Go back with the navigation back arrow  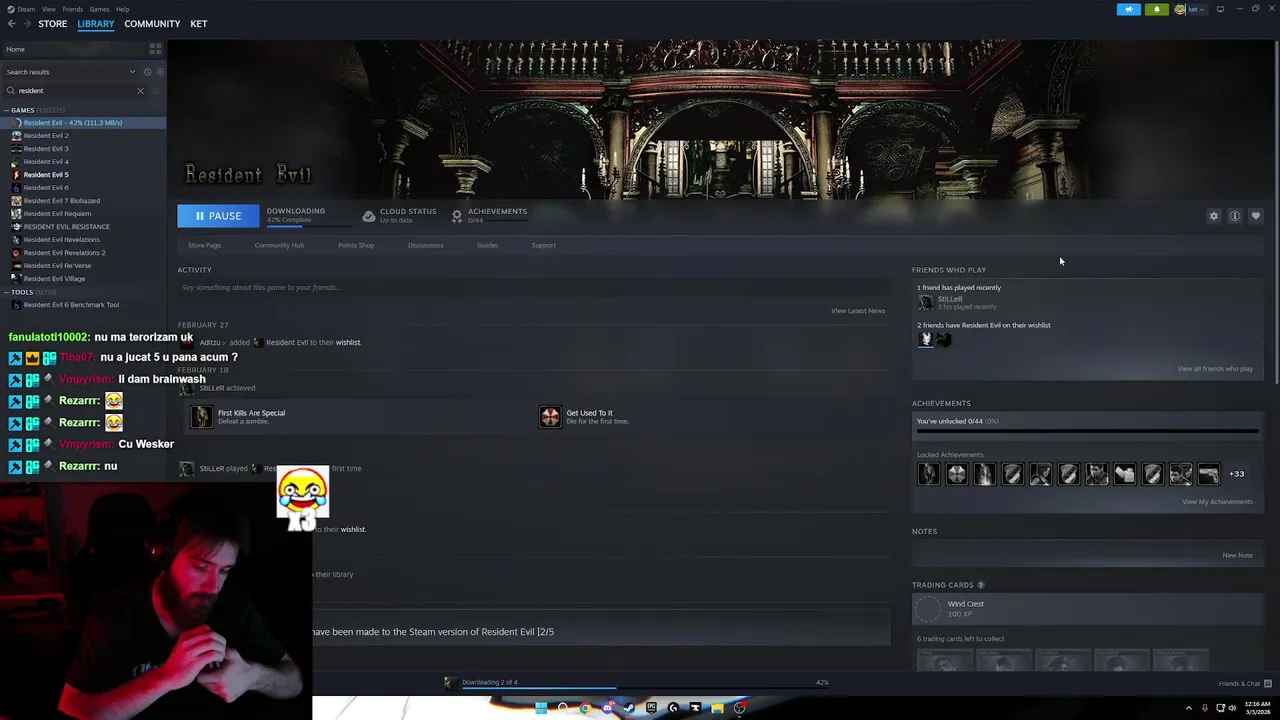pos(12,24)
